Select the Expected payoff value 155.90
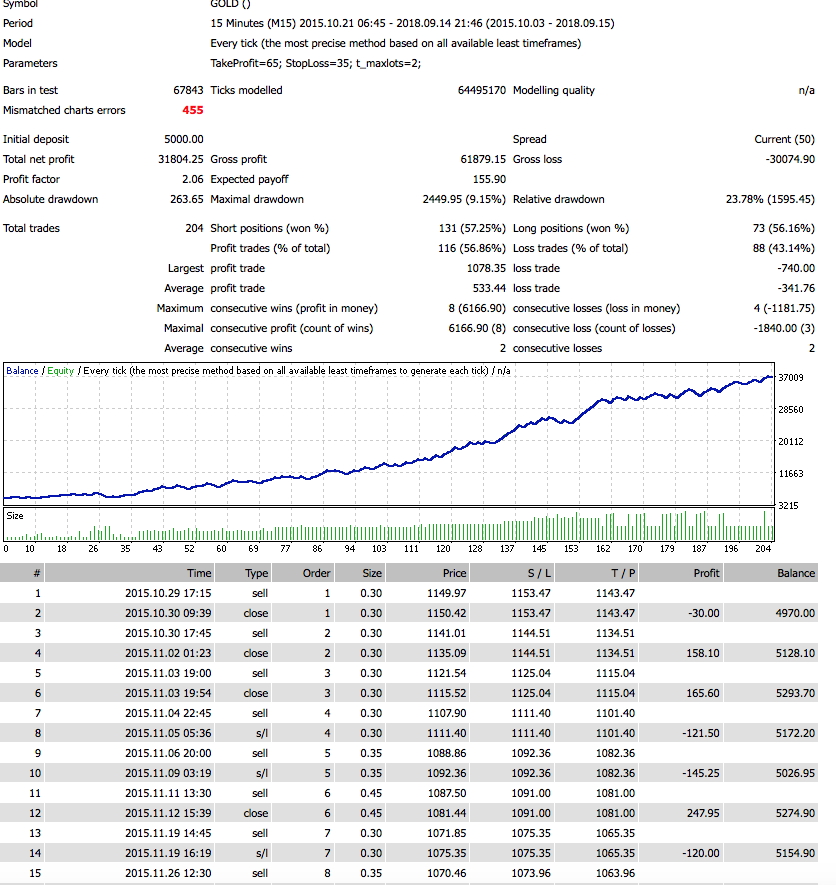Image resolution: width=836 pixels, height=885 pixels. tap(489, 179)
